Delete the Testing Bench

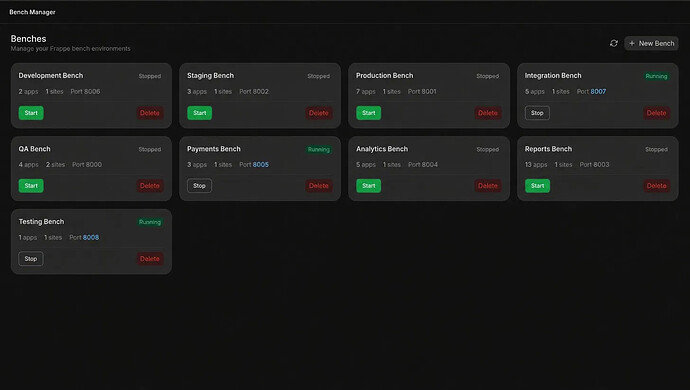pyautogui.click(x=150, y=259)
